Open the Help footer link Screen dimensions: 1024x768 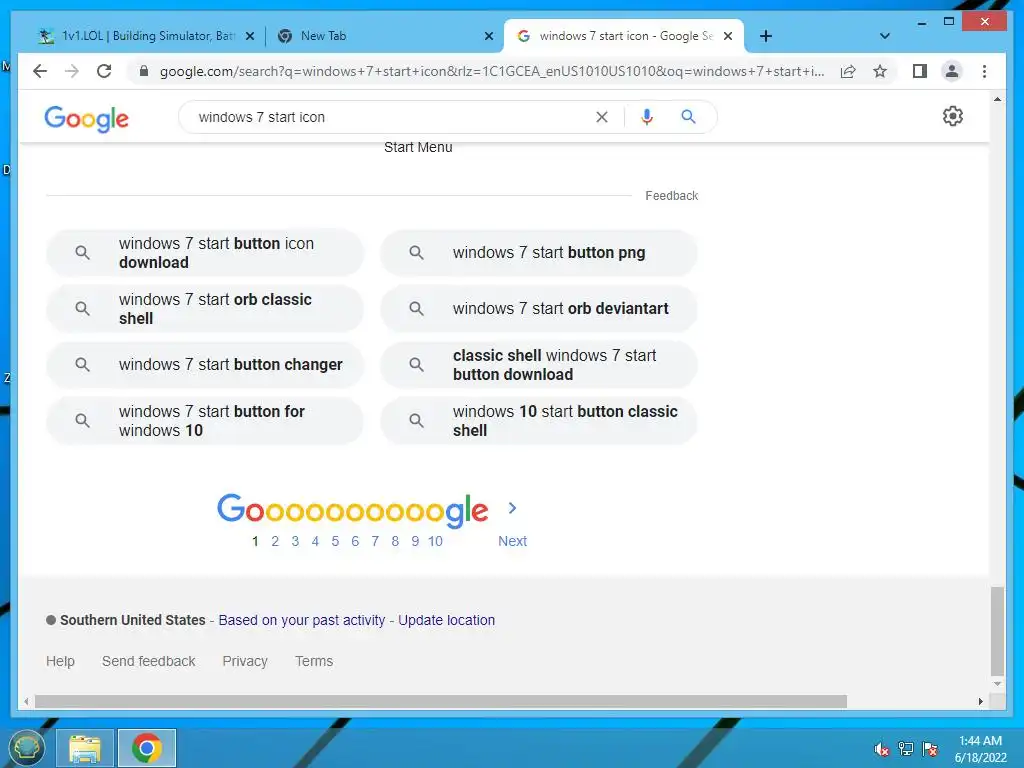pos(60,662)
